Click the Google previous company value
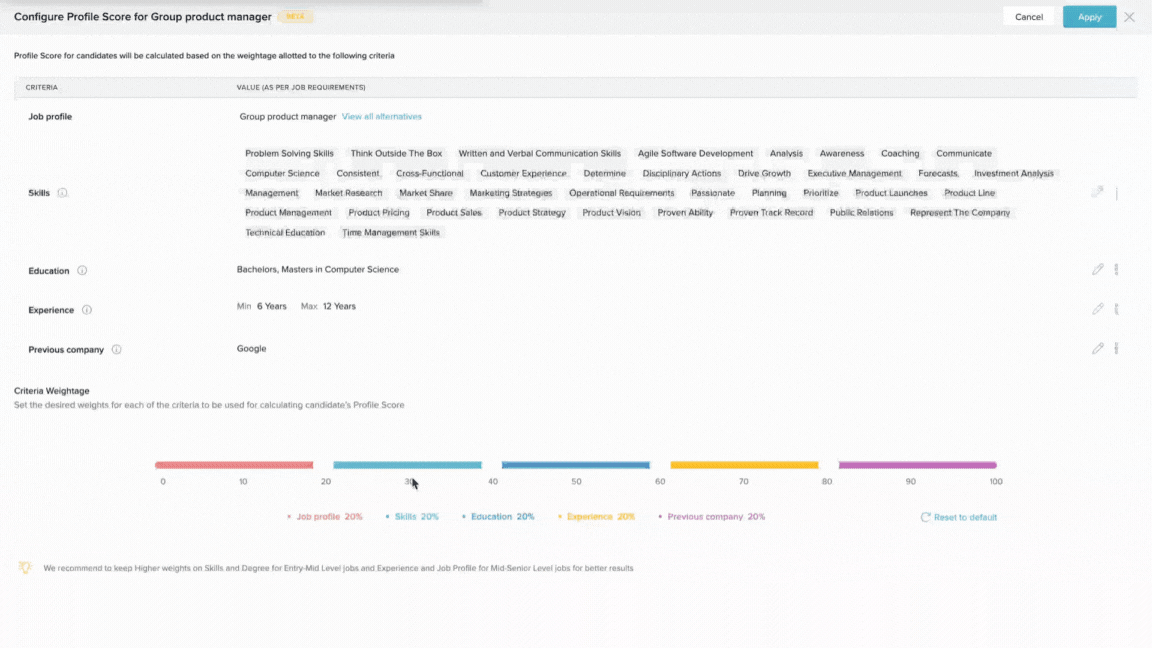1152x648 pixels. [251, 348]
